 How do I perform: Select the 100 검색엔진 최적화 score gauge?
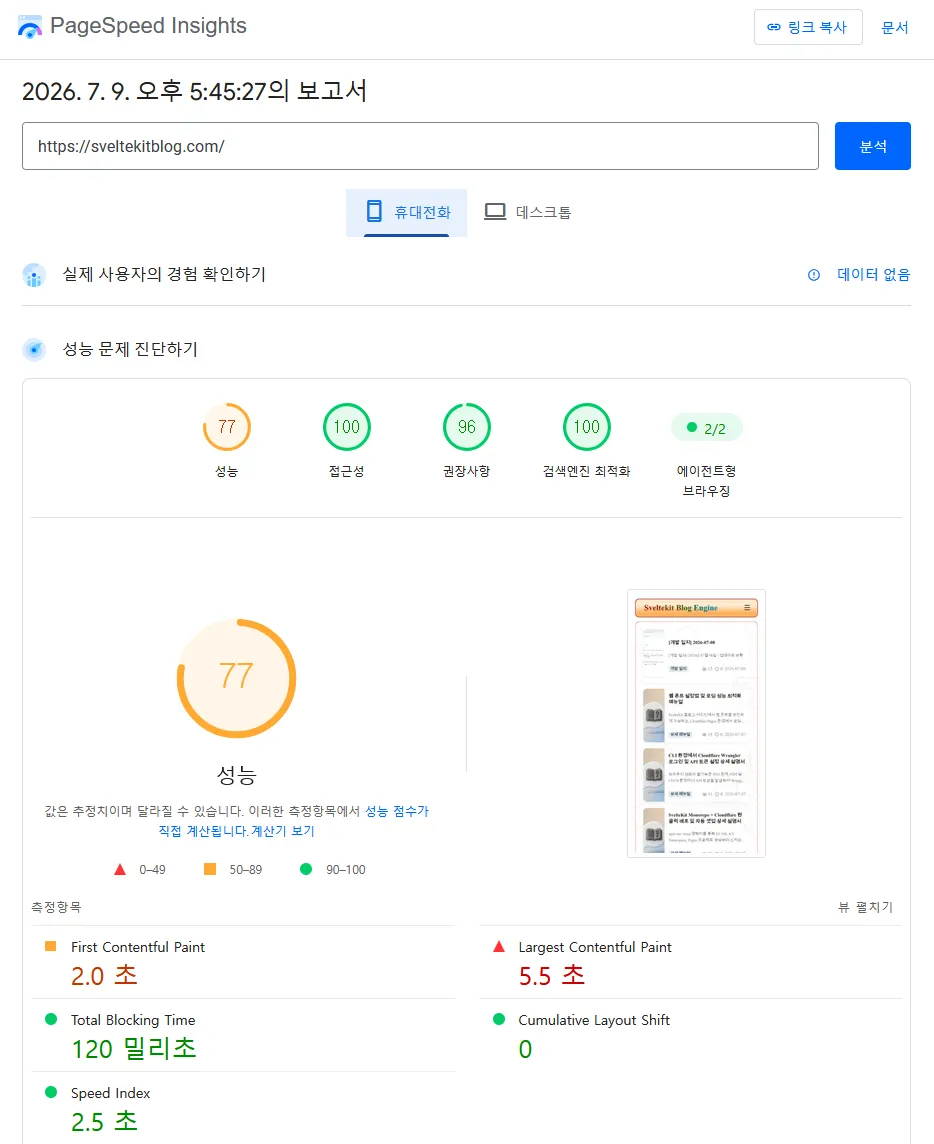coord(587,428)
